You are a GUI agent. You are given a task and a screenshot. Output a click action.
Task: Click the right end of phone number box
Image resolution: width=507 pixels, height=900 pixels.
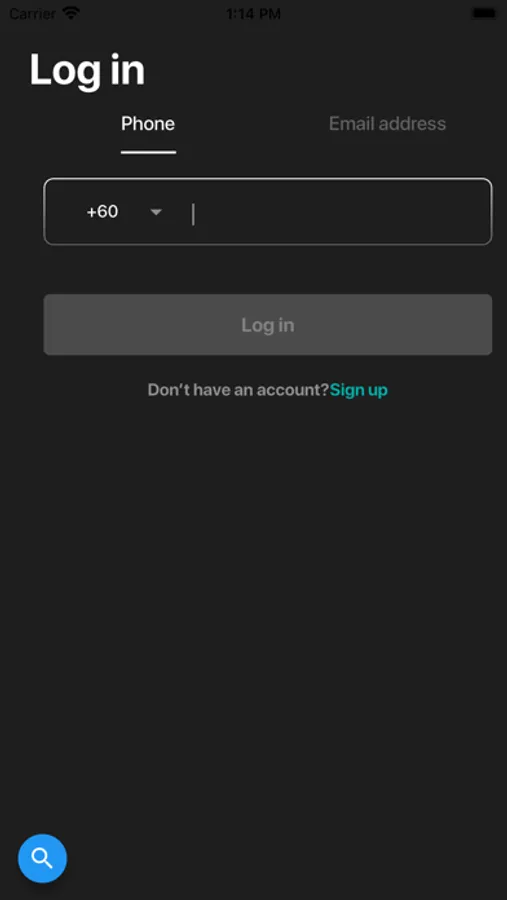471,212
